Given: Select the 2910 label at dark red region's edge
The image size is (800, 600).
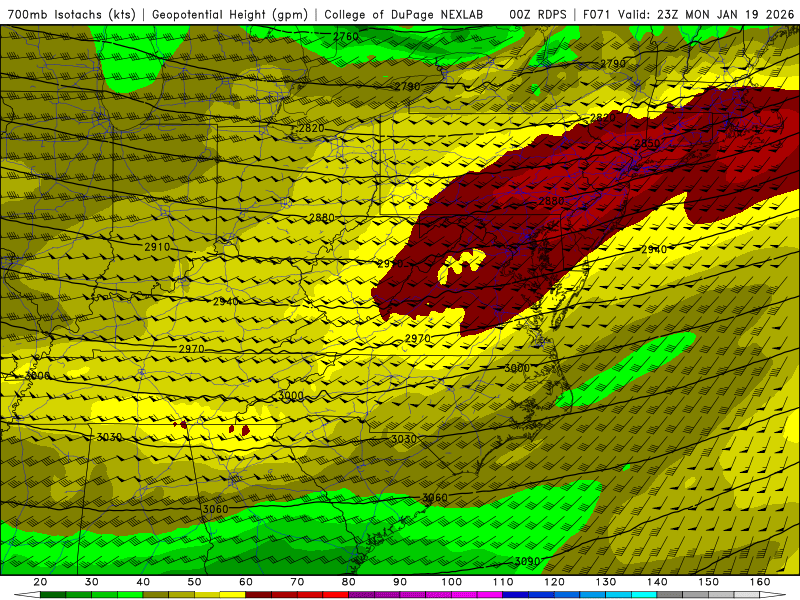Looking at the screenshot, I should (x=390, y=264).
